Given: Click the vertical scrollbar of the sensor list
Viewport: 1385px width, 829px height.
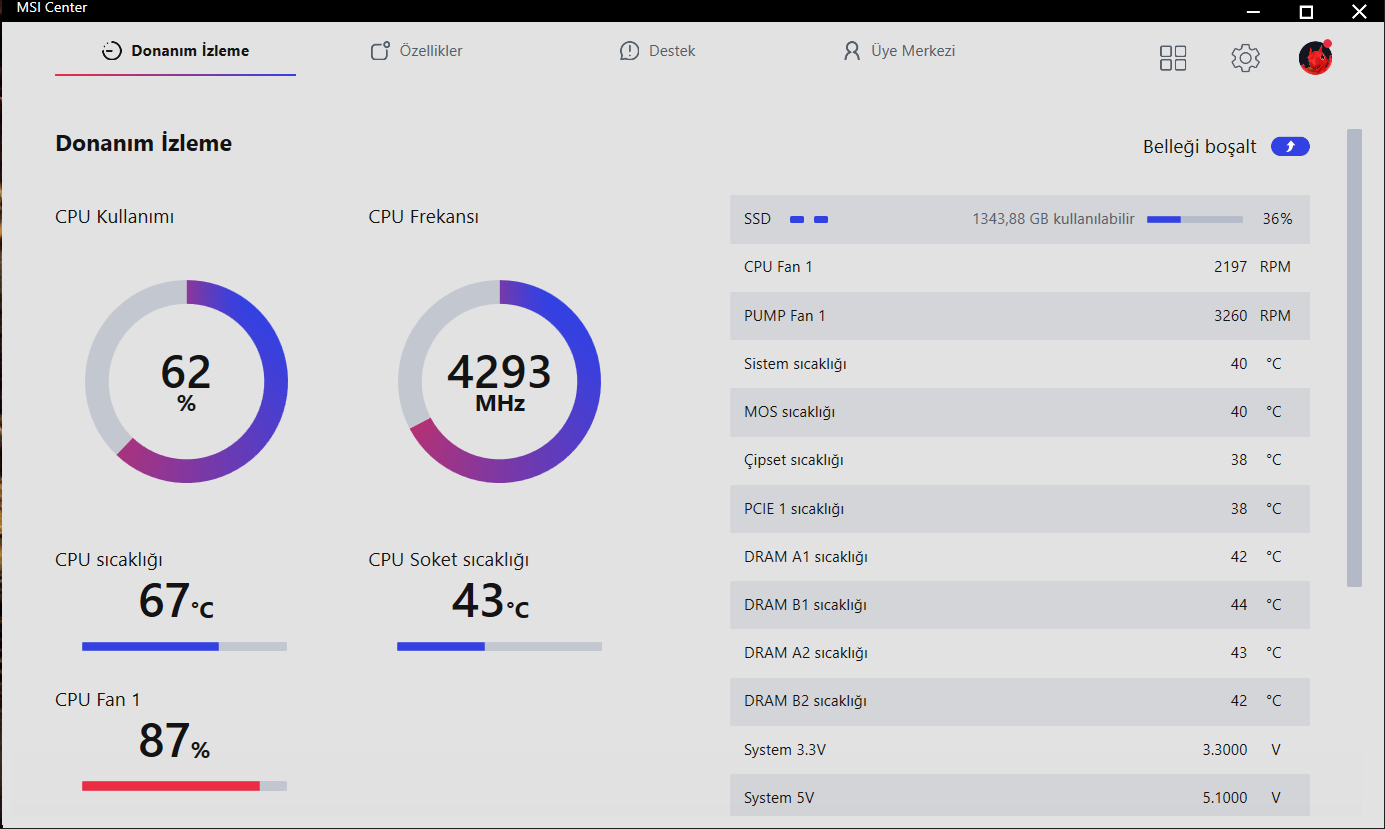Looking at the screenshot, I should click(1354, 357).
